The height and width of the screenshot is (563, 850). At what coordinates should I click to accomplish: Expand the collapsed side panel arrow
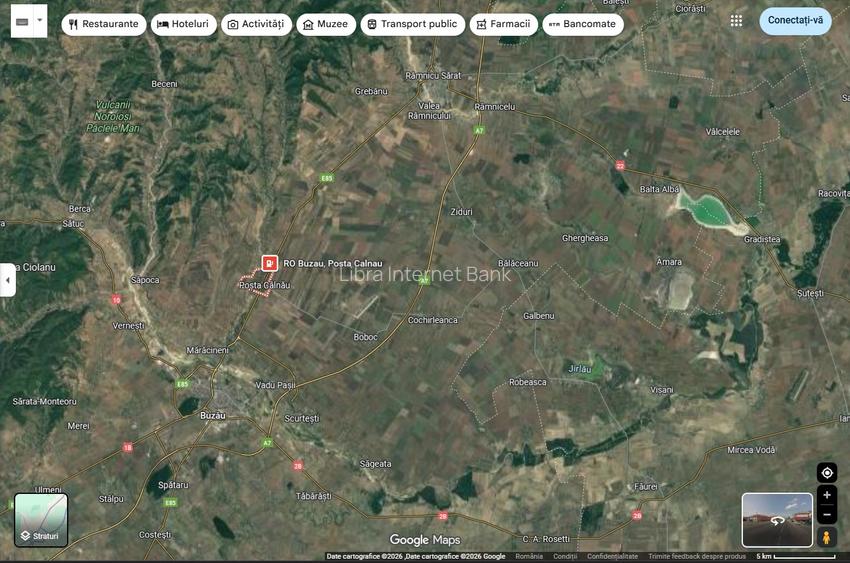click(8, 280)
